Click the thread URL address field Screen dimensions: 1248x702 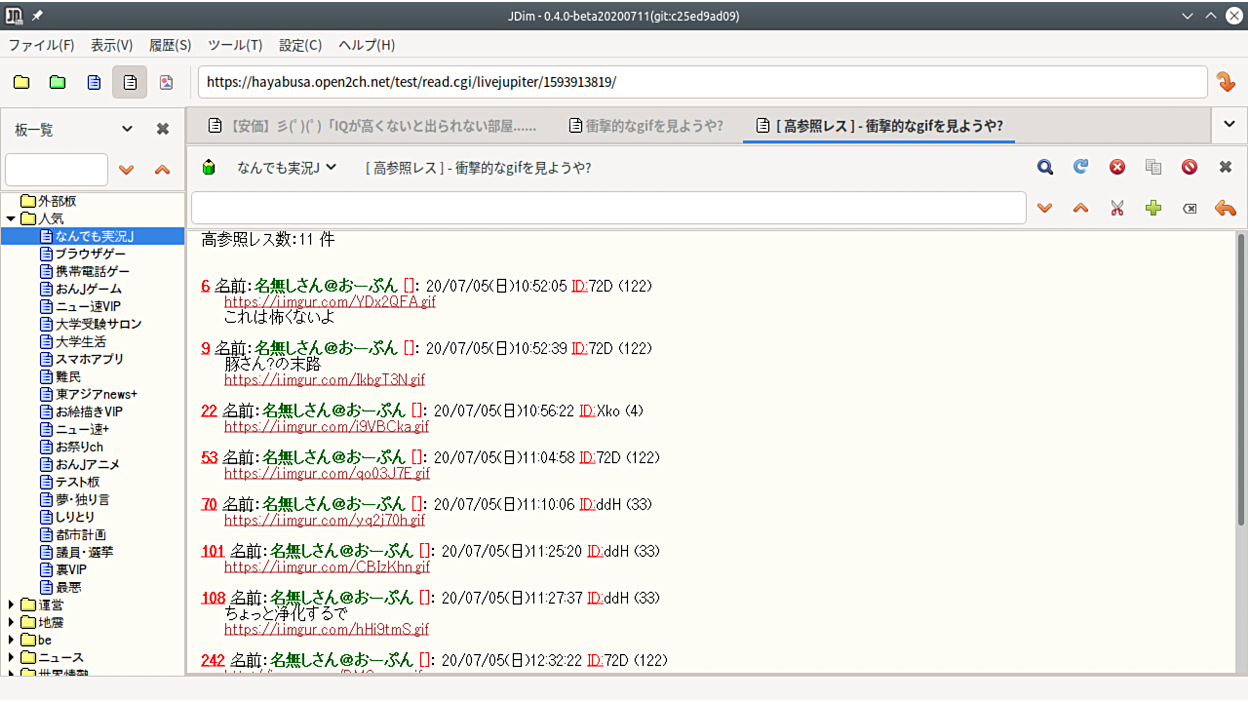point(700,82)
